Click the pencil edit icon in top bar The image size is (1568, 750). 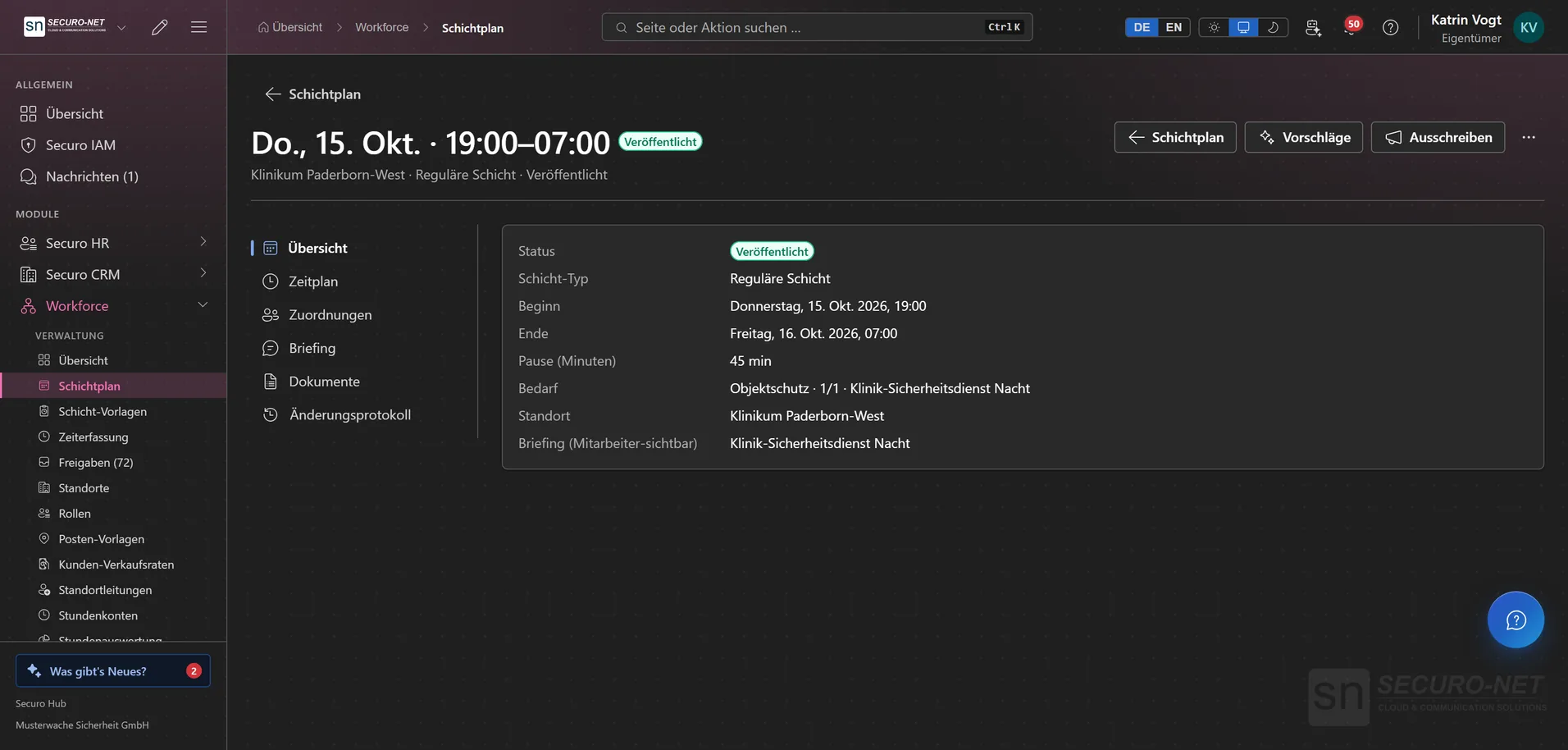(x=160, y=27)
